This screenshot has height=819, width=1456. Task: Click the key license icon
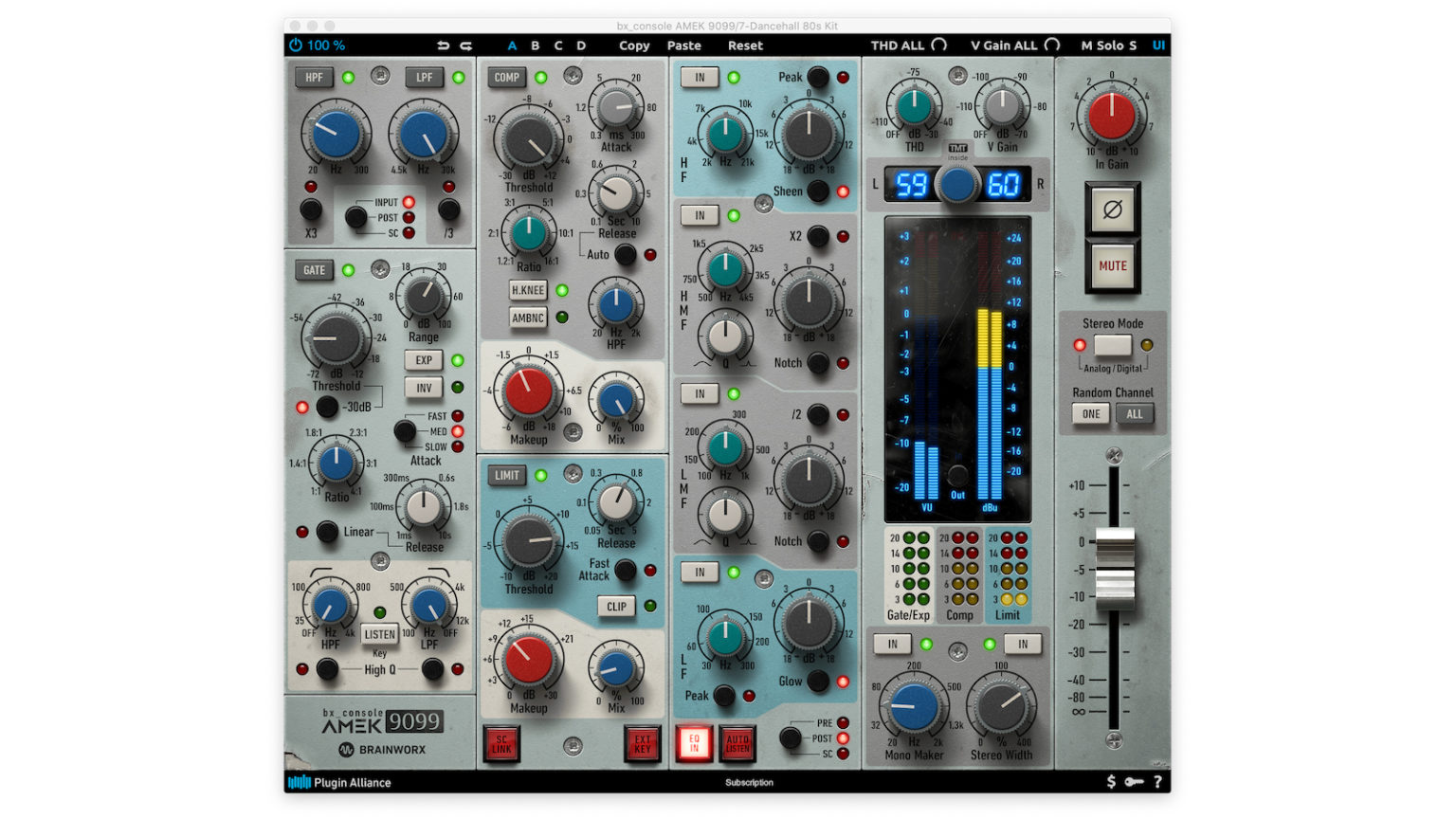tap(1134, 782)
